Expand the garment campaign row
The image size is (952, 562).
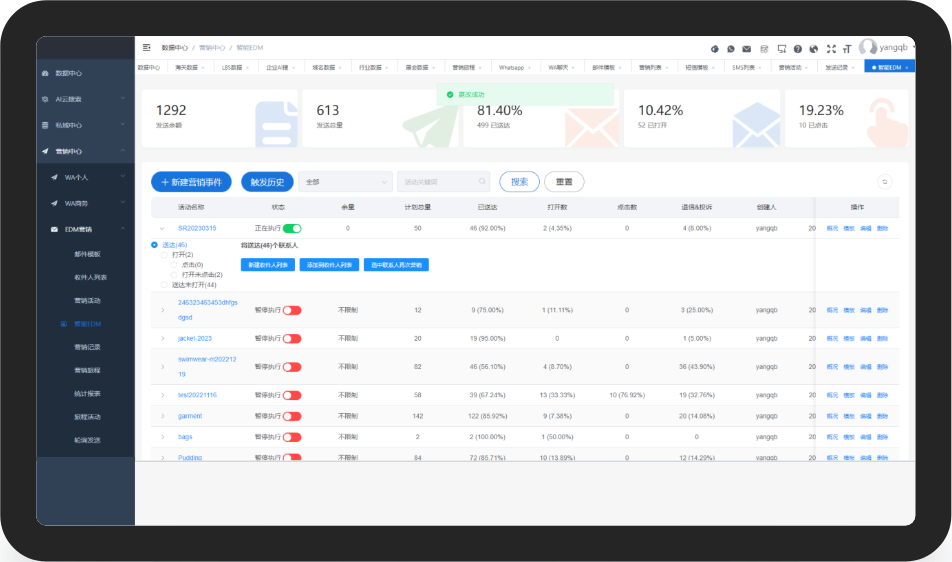point(163,416)
